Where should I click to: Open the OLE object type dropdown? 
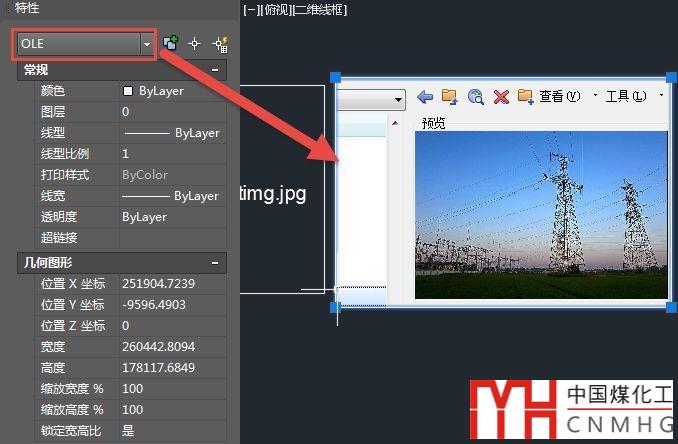[x=148, y=44]
